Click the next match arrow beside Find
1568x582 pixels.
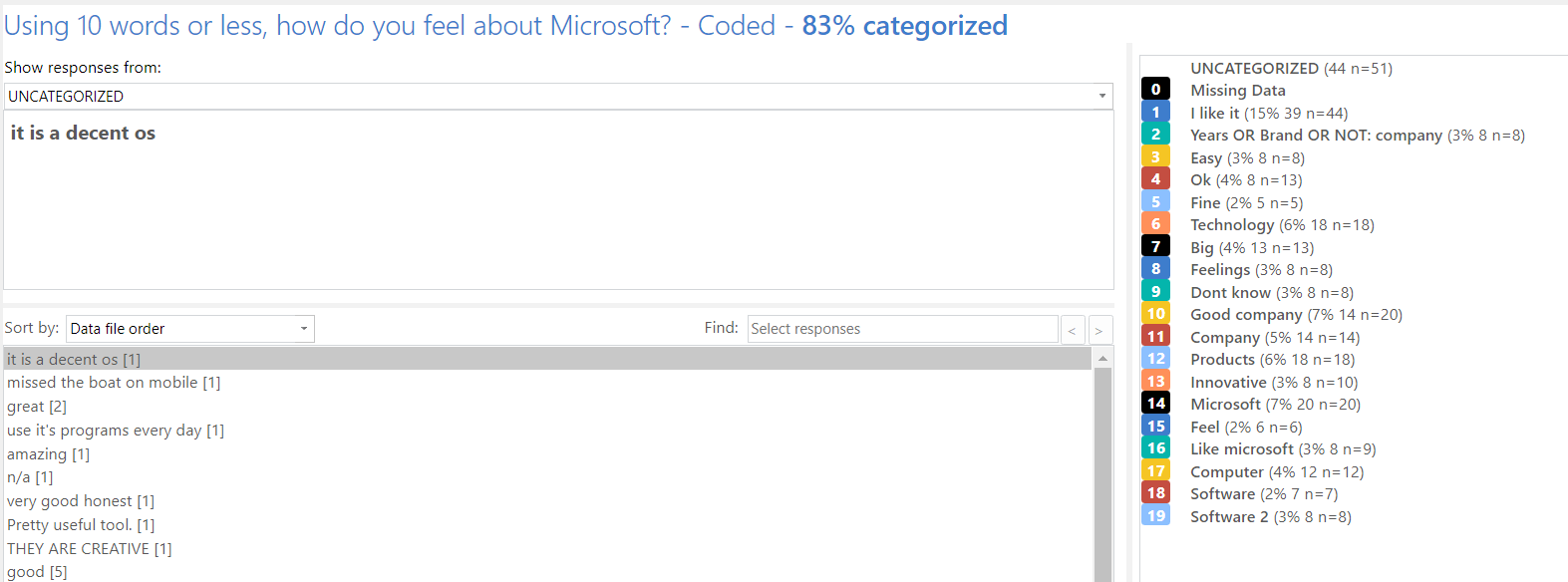[1099, 330]
